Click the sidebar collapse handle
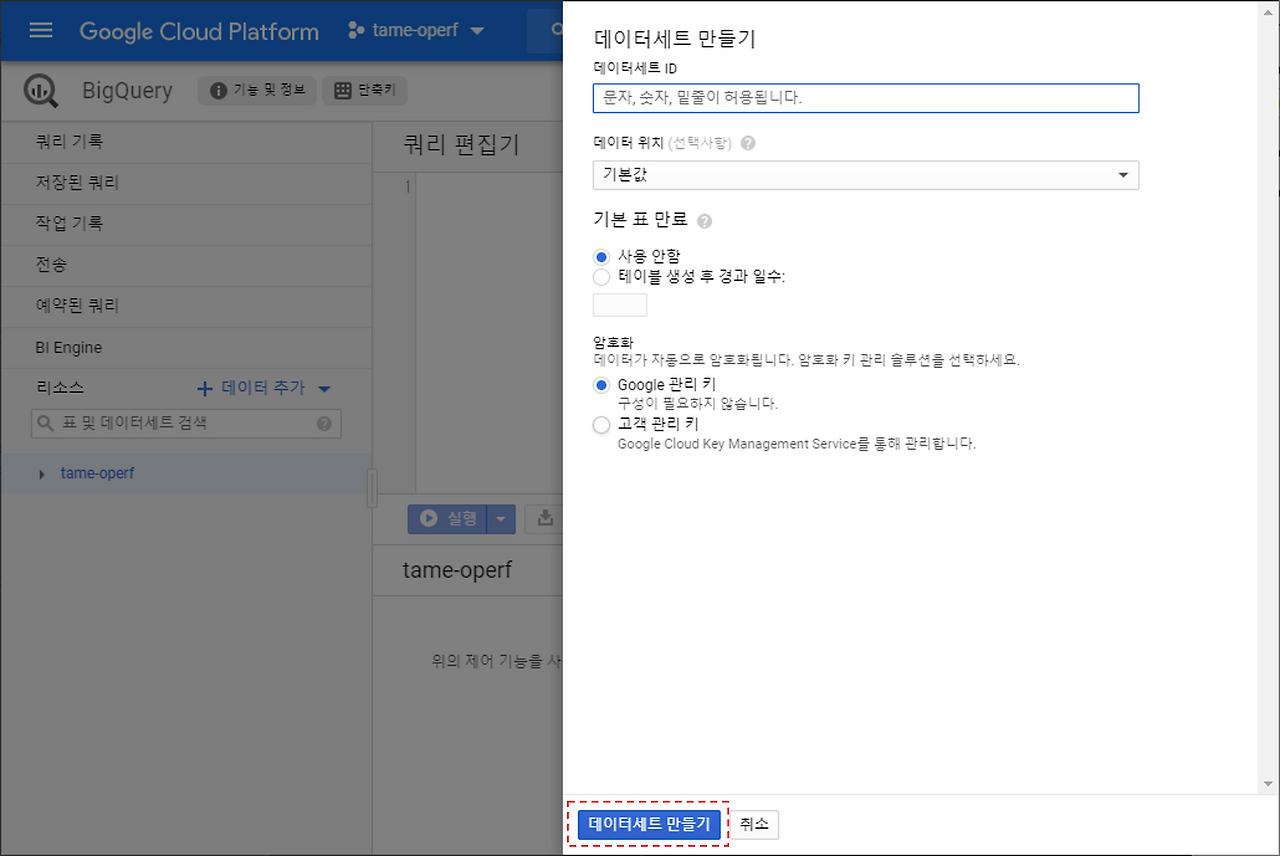 click(x=372, y=488)
